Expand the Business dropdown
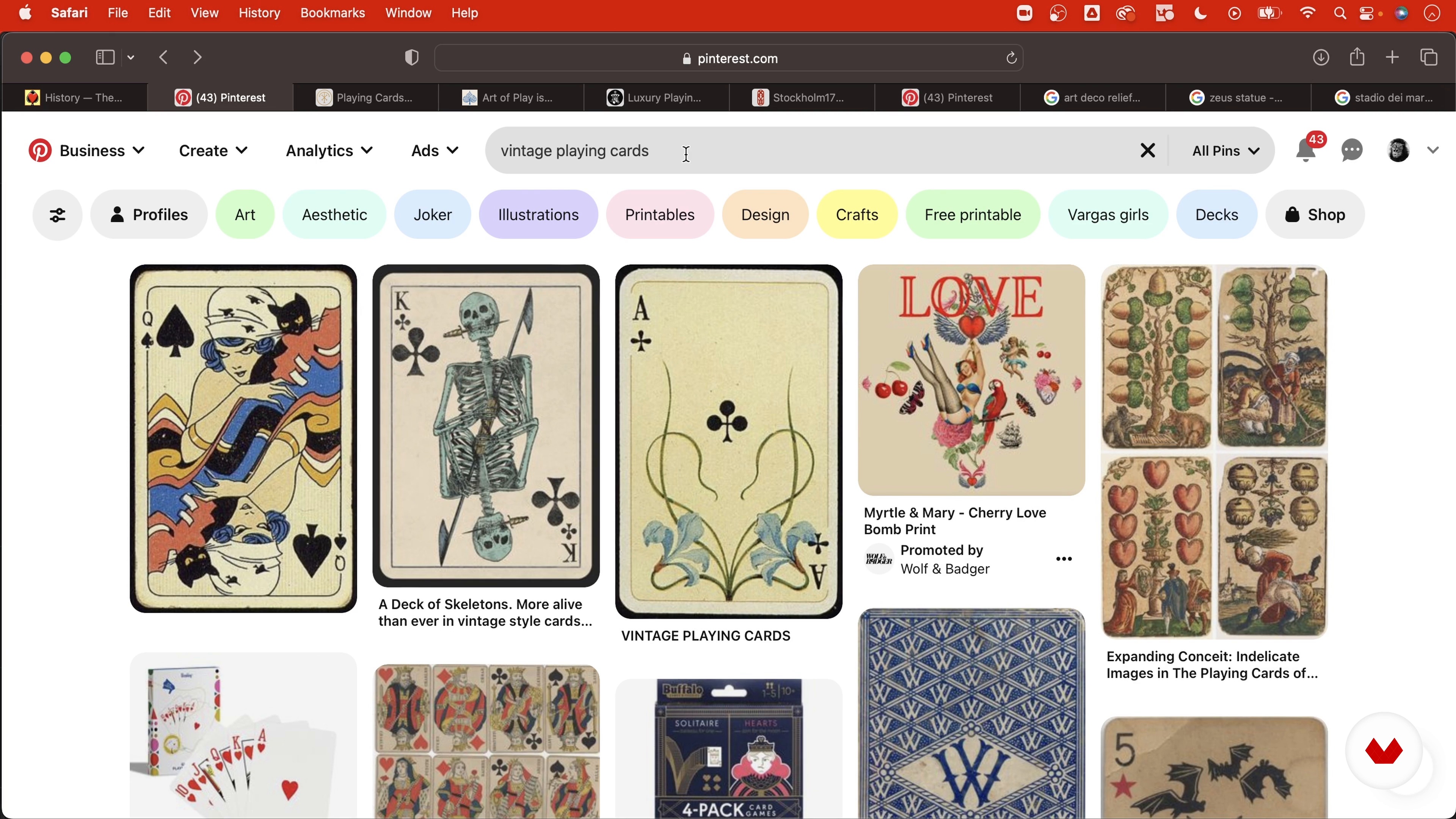Image resolution: width=1456 pixels, height=819 pixels. click(x=102, y=151)
